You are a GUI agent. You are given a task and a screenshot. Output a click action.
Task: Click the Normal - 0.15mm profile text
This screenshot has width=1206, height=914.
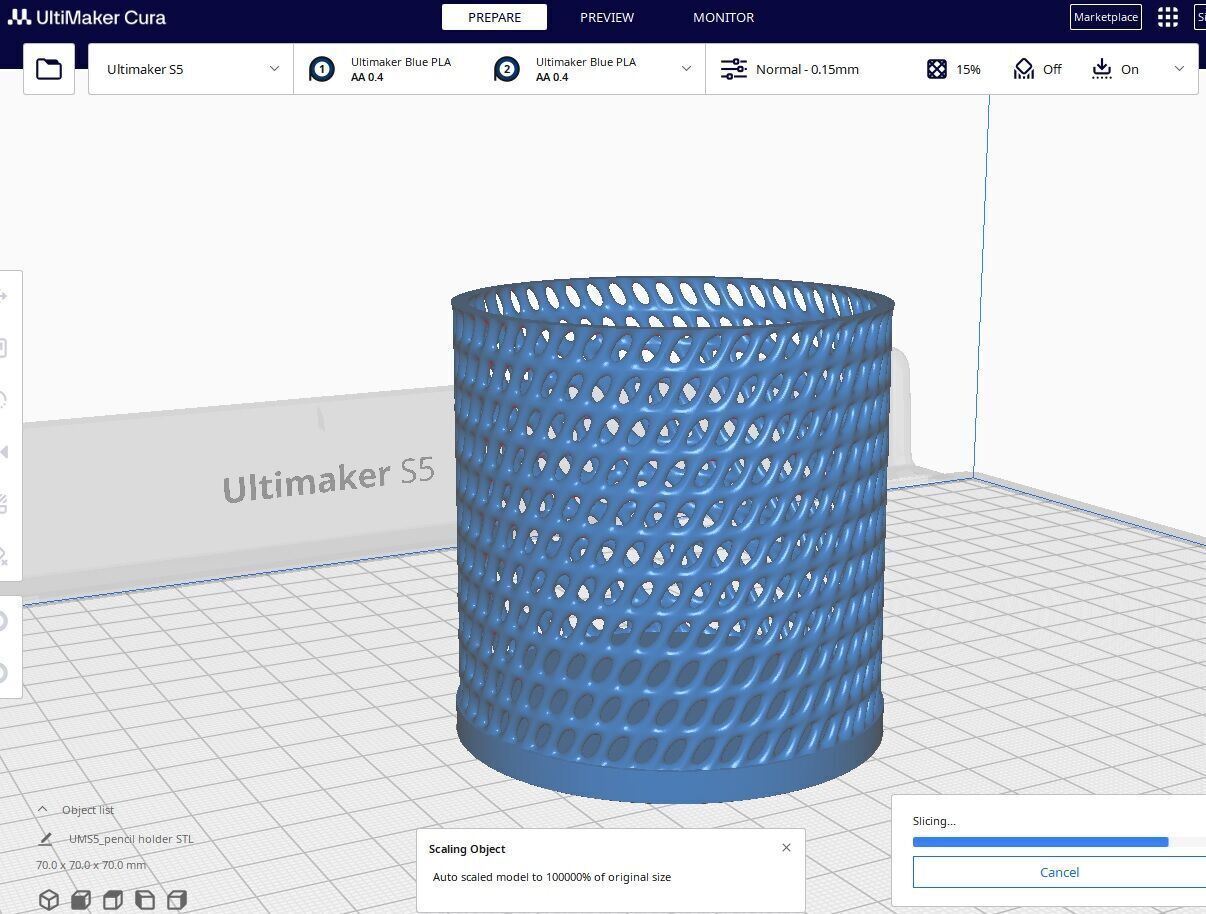tap(807, 69)
